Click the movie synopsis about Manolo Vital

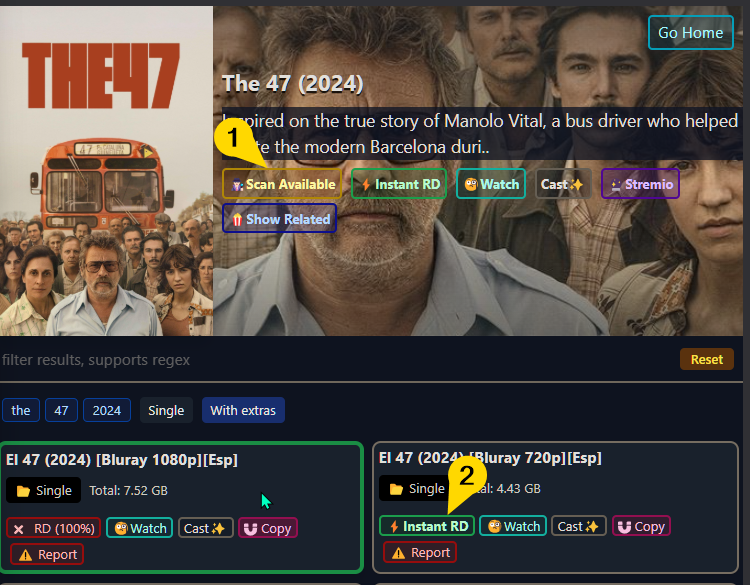480,133
